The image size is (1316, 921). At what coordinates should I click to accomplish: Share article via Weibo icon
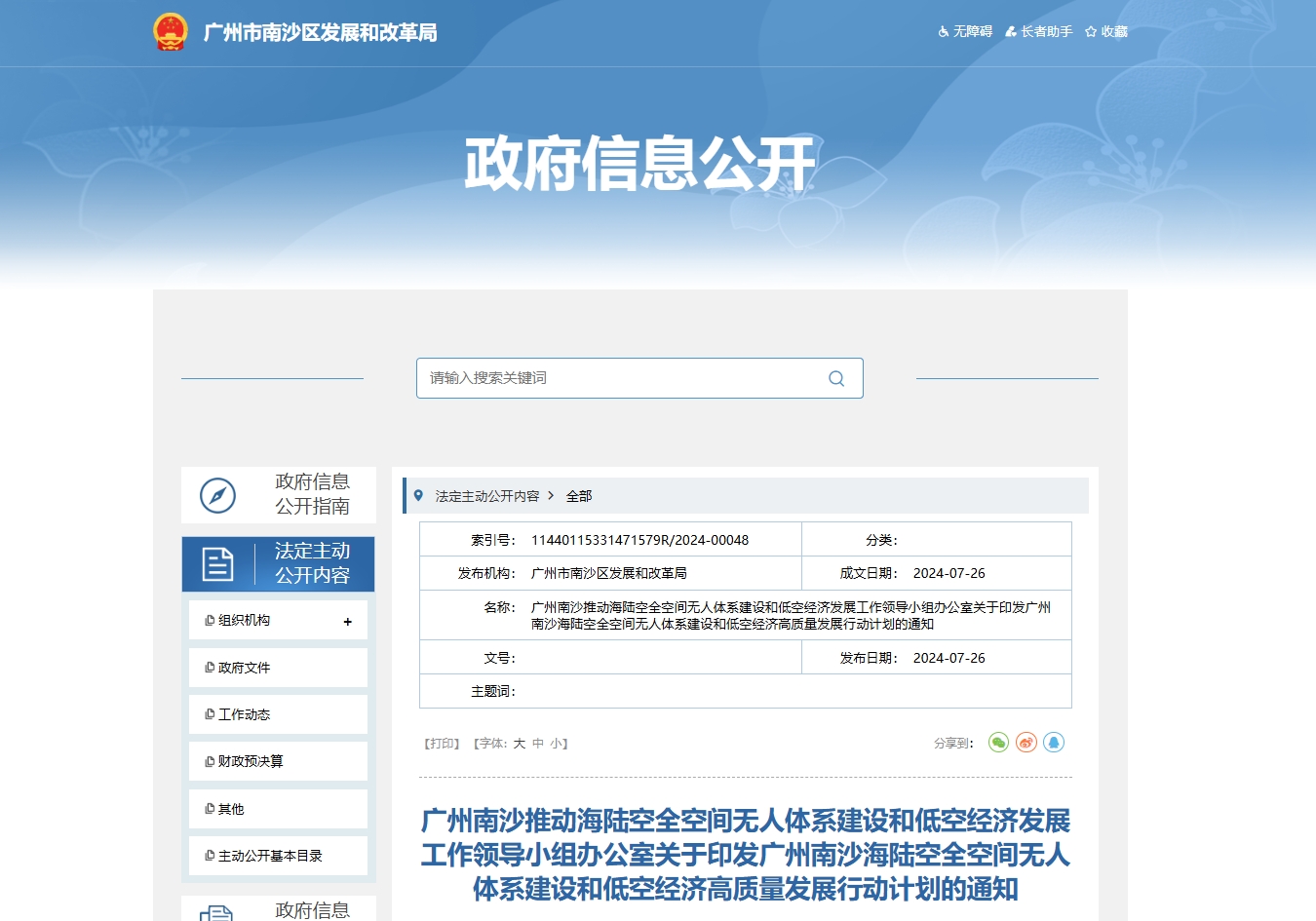pos(1026,743)
